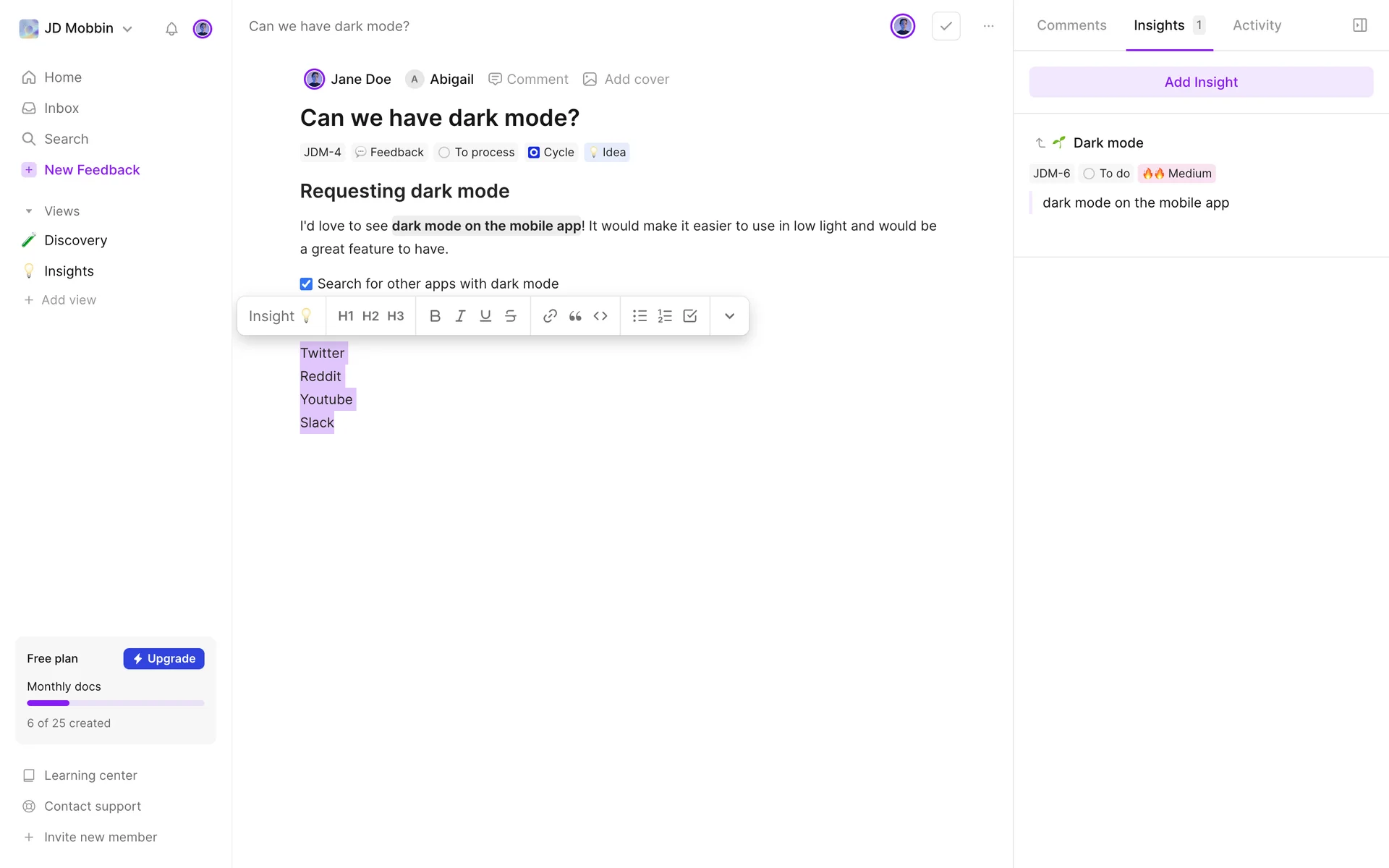
Task: Click the 'To process' status circle
Action: [x=444, y=153]
